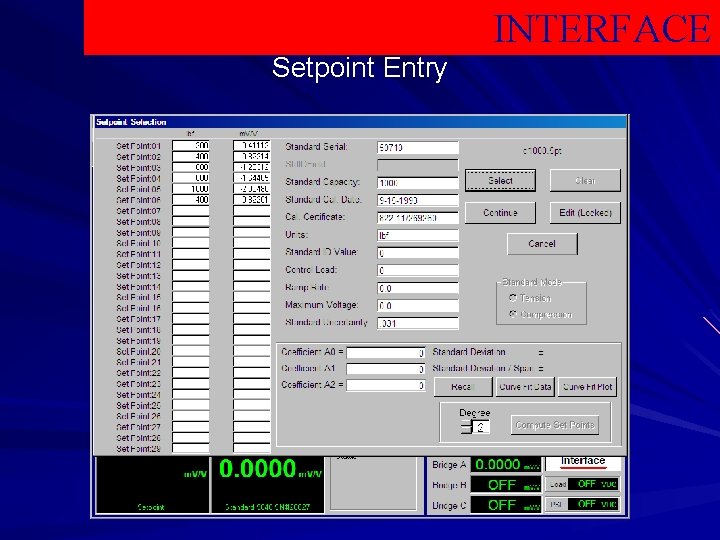
Task: Click the Control Load field
Action: tap(418, 270)
